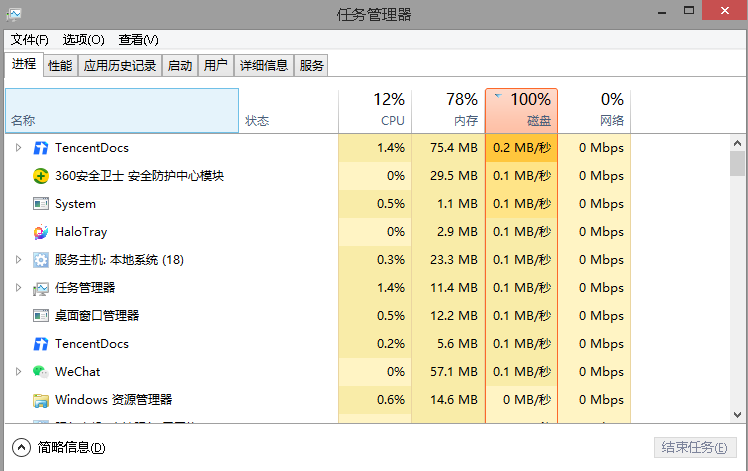Select the System process icon

click(x=41, y=204)
